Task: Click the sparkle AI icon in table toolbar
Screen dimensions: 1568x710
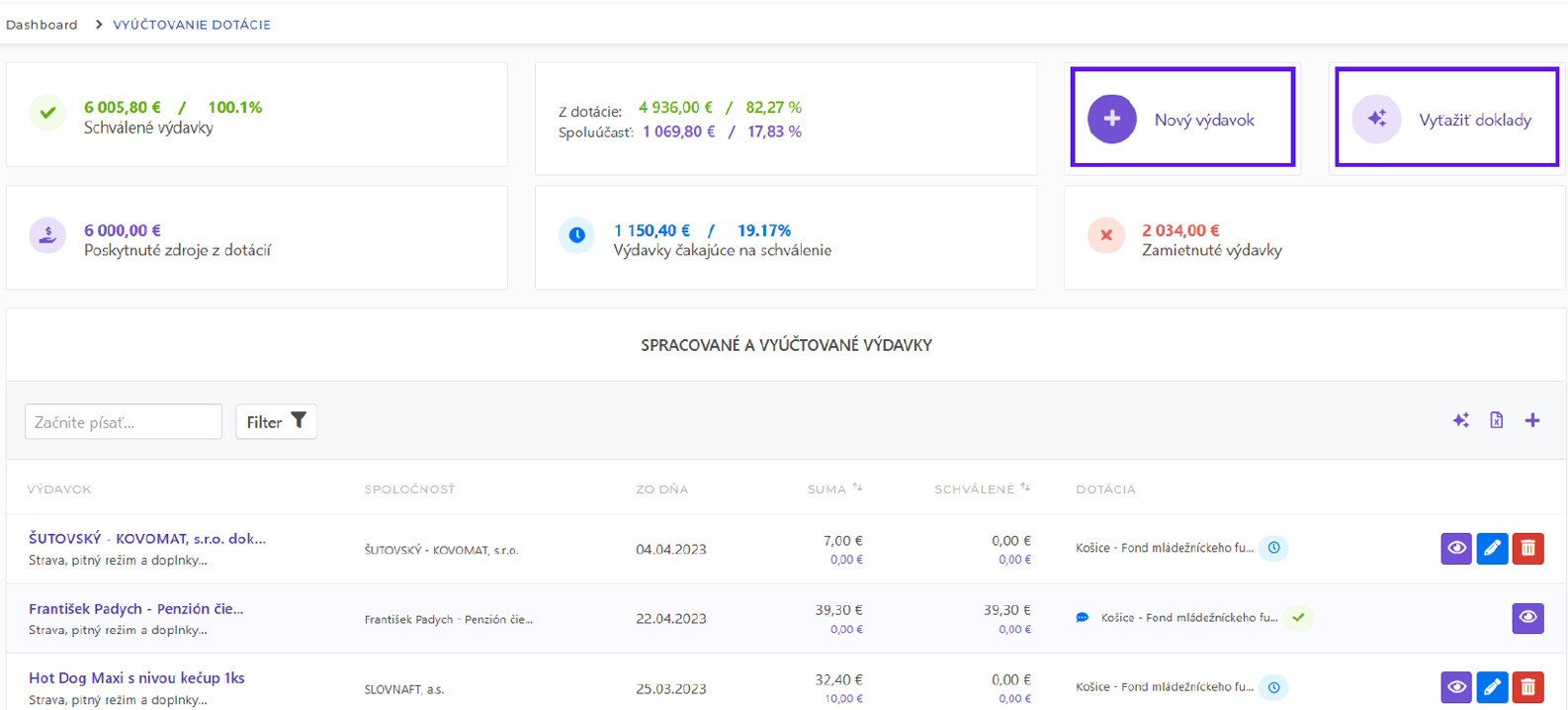Action: point(1460,420)
